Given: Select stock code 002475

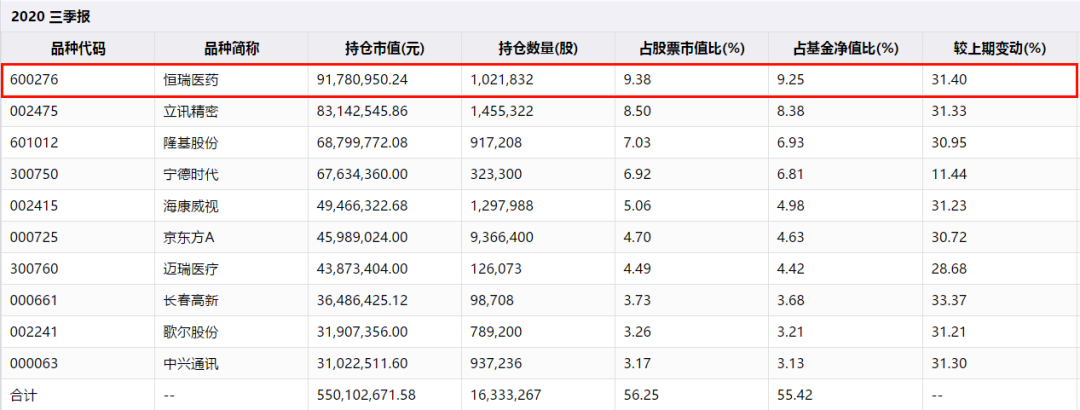Looking at the screenshot, I should (34, 111).
